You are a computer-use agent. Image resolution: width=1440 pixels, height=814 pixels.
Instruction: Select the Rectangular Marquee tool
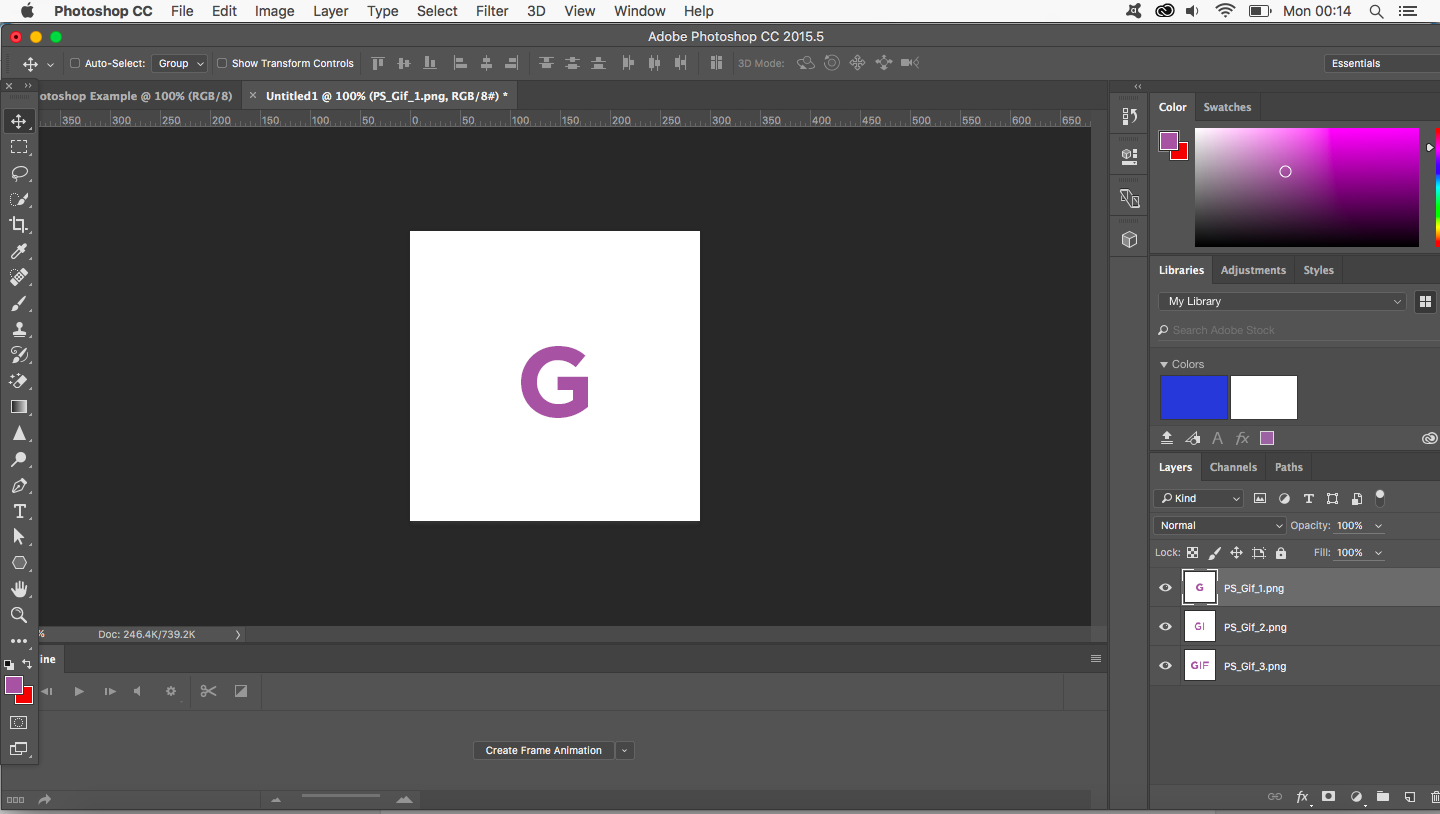[x=19, y=147]
